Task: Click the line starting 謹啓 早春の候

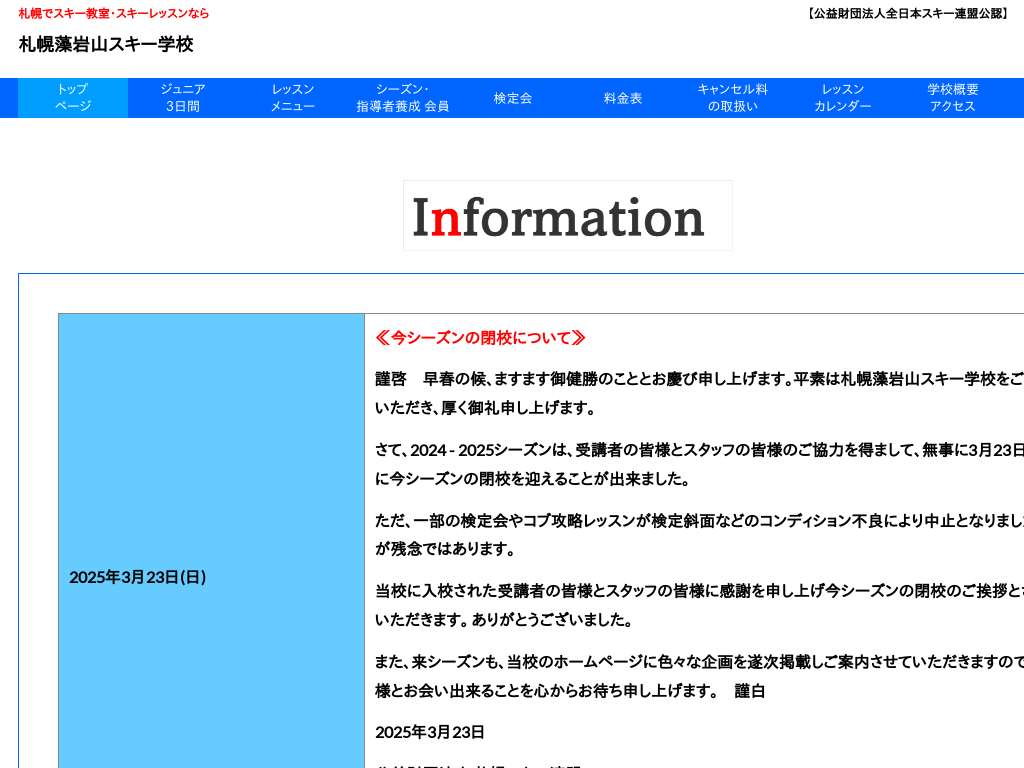Action: click(699, 379)
